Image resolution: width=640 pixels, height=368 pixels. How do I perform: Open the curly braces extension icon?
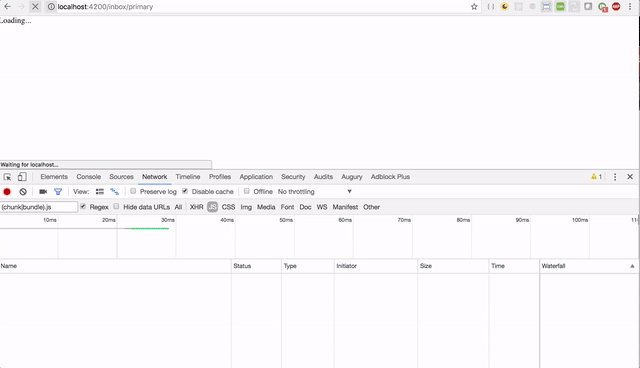pos(491,7)
